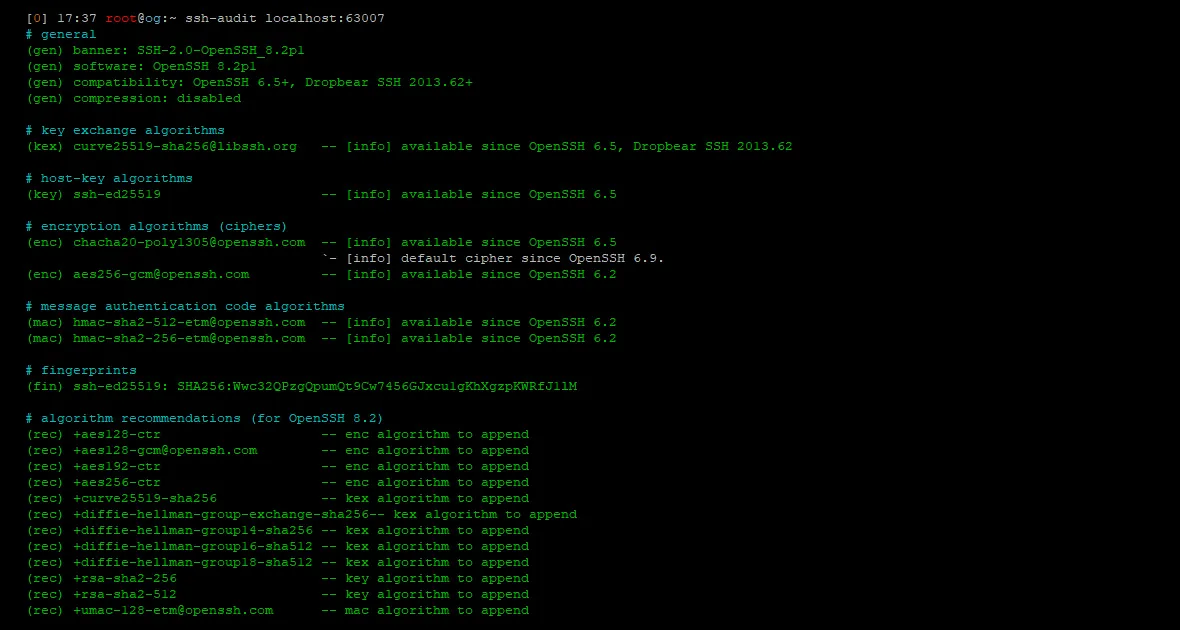Click '+diffie-hellman-group-exchange-sha256' recommendation
Viewport: 1180px width, 630px height.
click(x=220, y=514)
